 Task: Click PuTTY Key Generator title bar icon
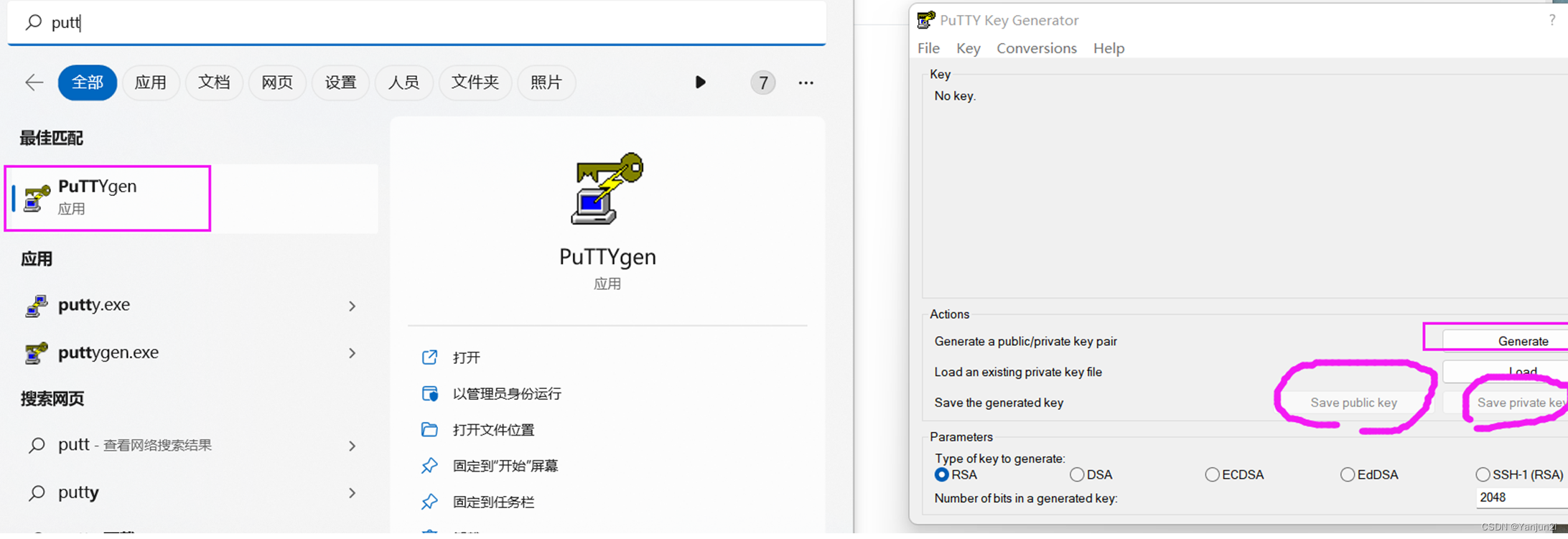coord(926,20)
